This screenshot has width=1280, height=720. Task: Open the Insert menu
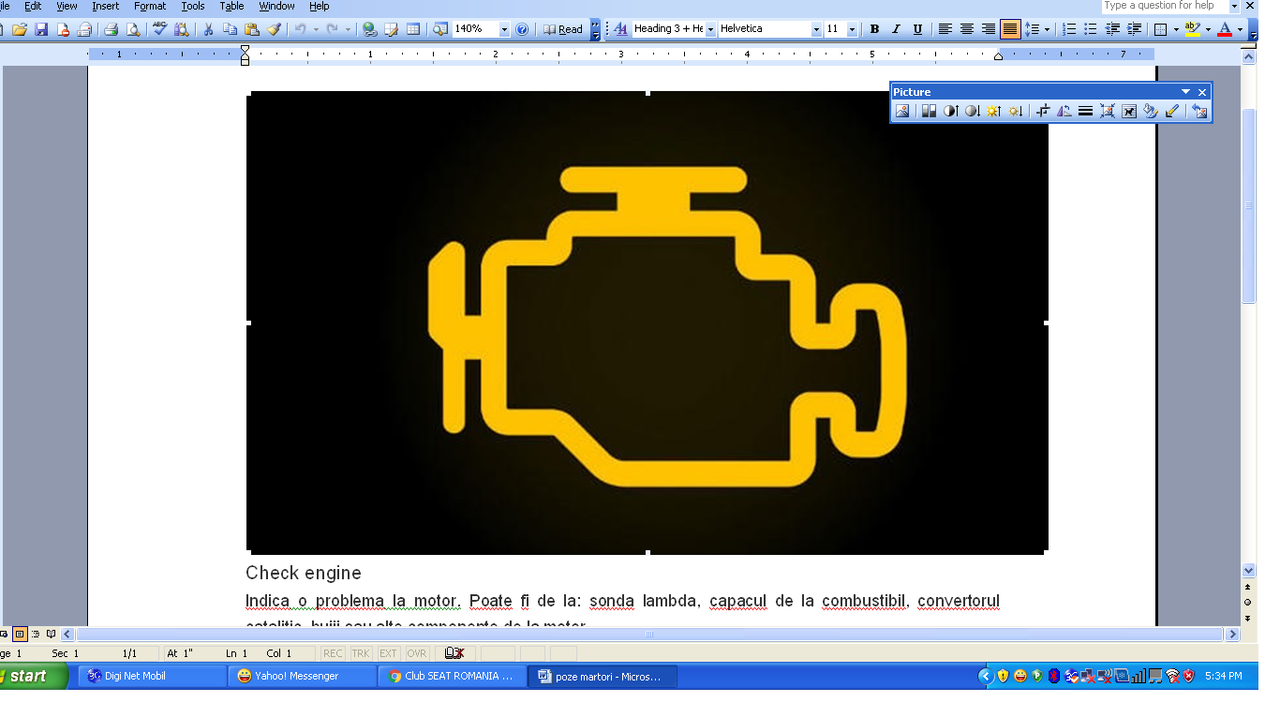click(105, 6)
